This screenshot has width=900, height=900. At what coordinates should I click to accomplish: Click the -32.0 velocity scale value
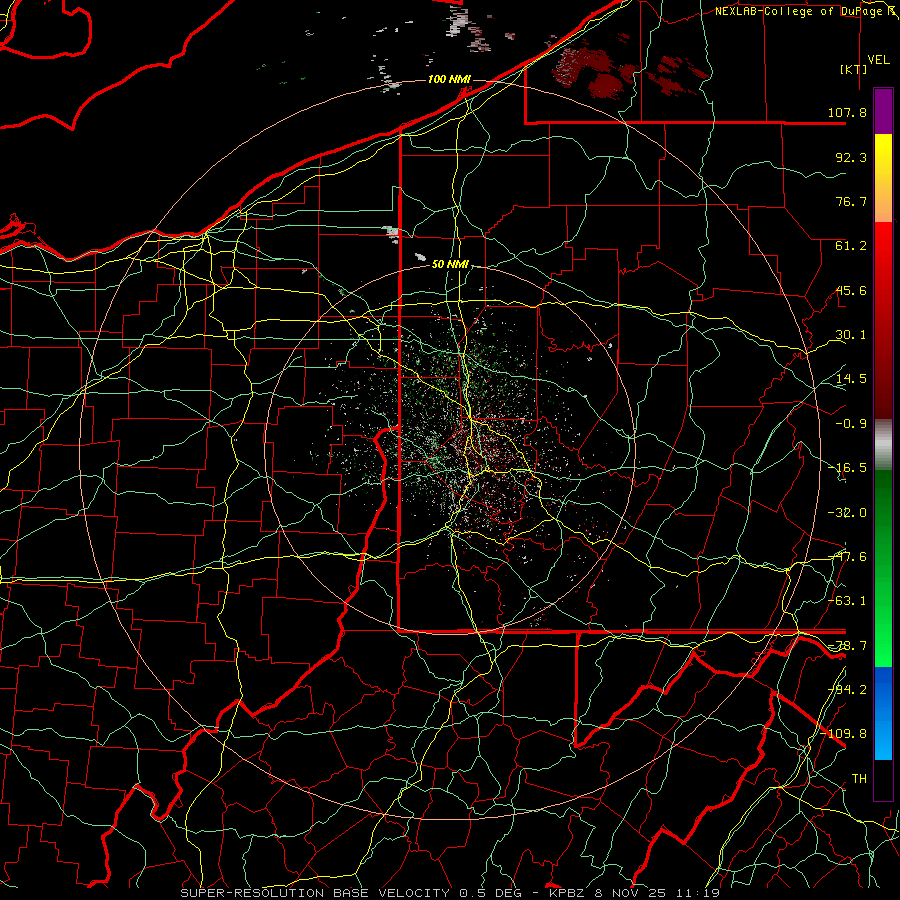pos(847,513)
